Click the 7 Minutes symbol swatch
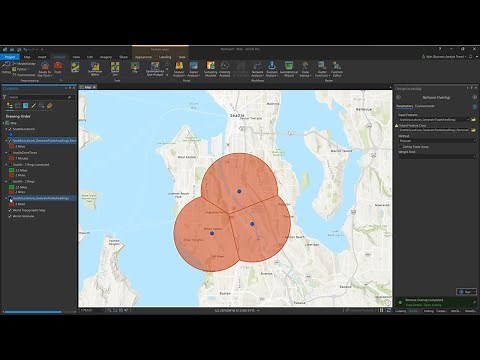The width and height of the screenshot is (480, 360). [11, 158]
